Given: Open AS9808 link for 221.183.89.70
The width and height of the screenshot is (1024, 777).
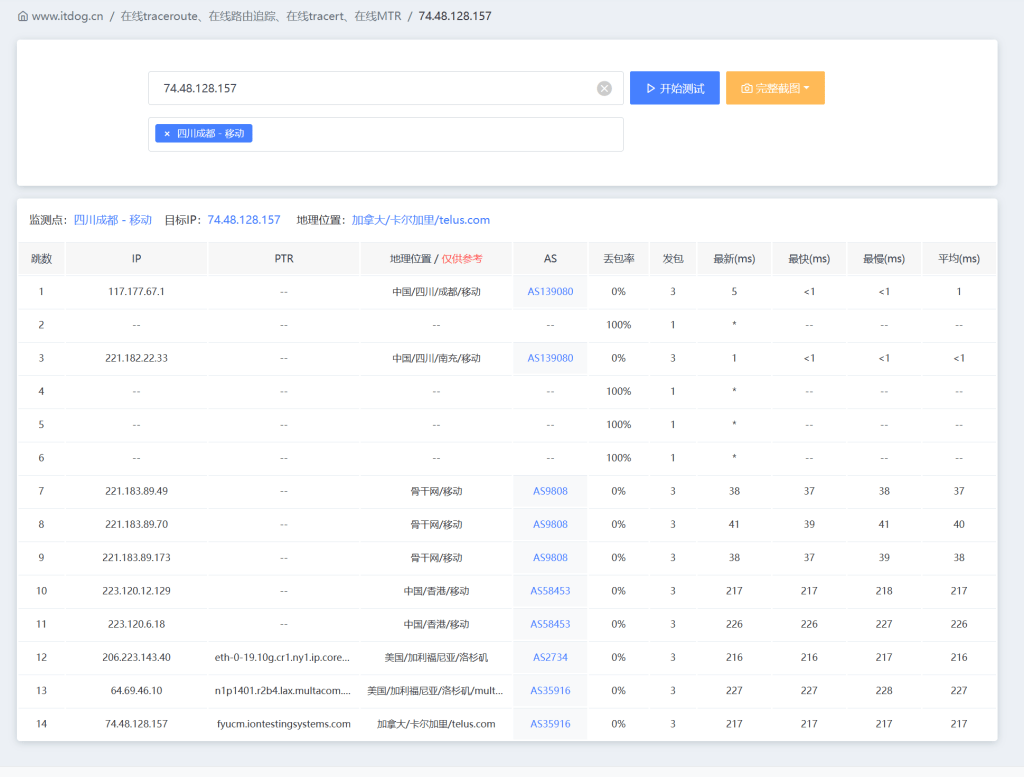Looking at the screenshot, I should click(551, 524).
